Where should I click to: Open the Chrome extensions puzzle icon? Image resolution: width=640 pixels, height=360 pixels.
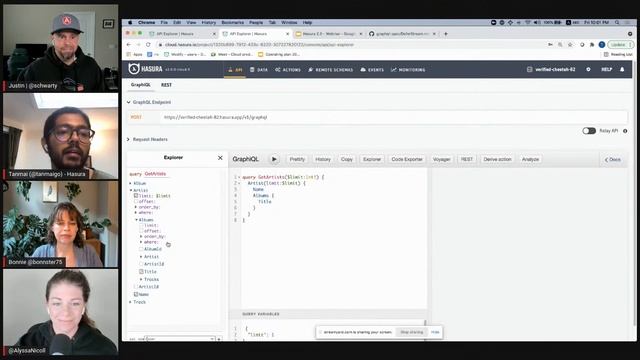click(592, 44)
